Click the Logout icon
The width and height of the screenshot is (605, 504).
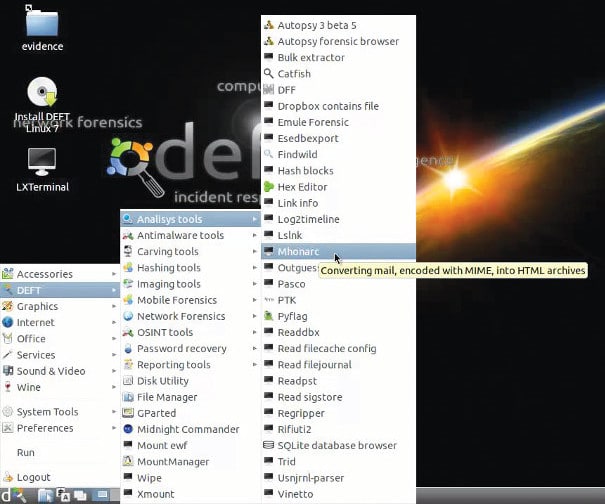[8, 477]
